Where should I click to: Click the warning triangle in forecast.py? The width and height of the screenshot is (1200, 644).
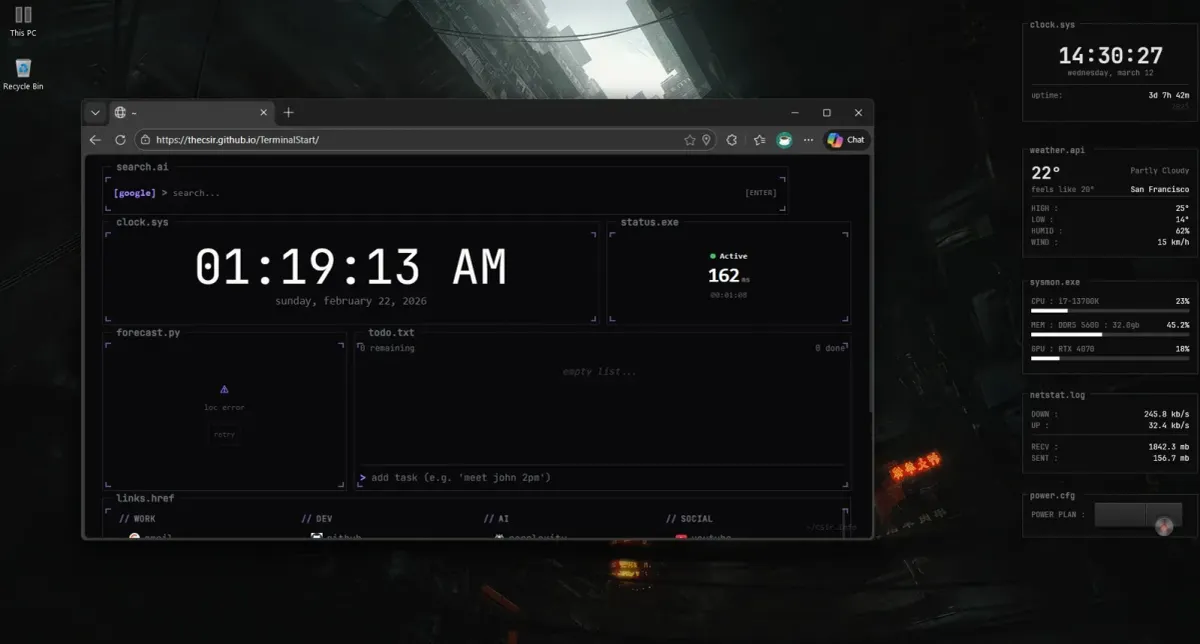(224, 389)
